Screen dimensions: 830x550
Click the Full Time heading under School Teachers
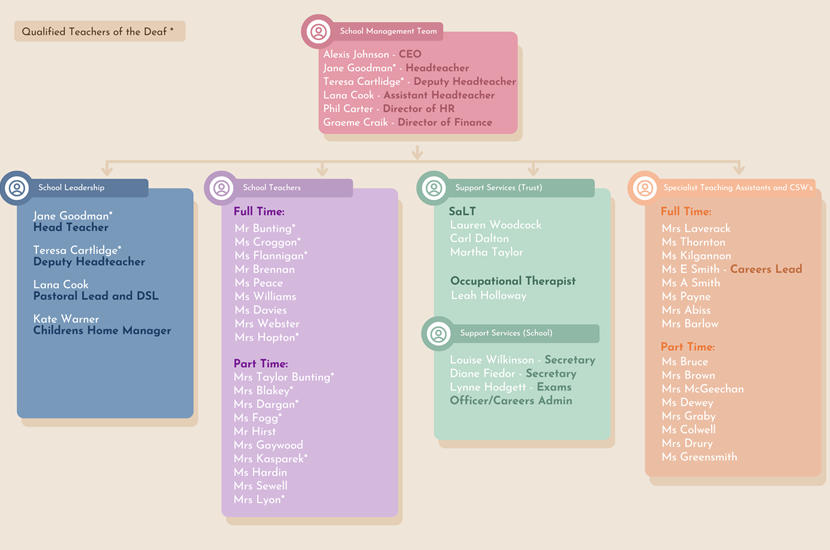pyautogui.click(x=259, y=212)
